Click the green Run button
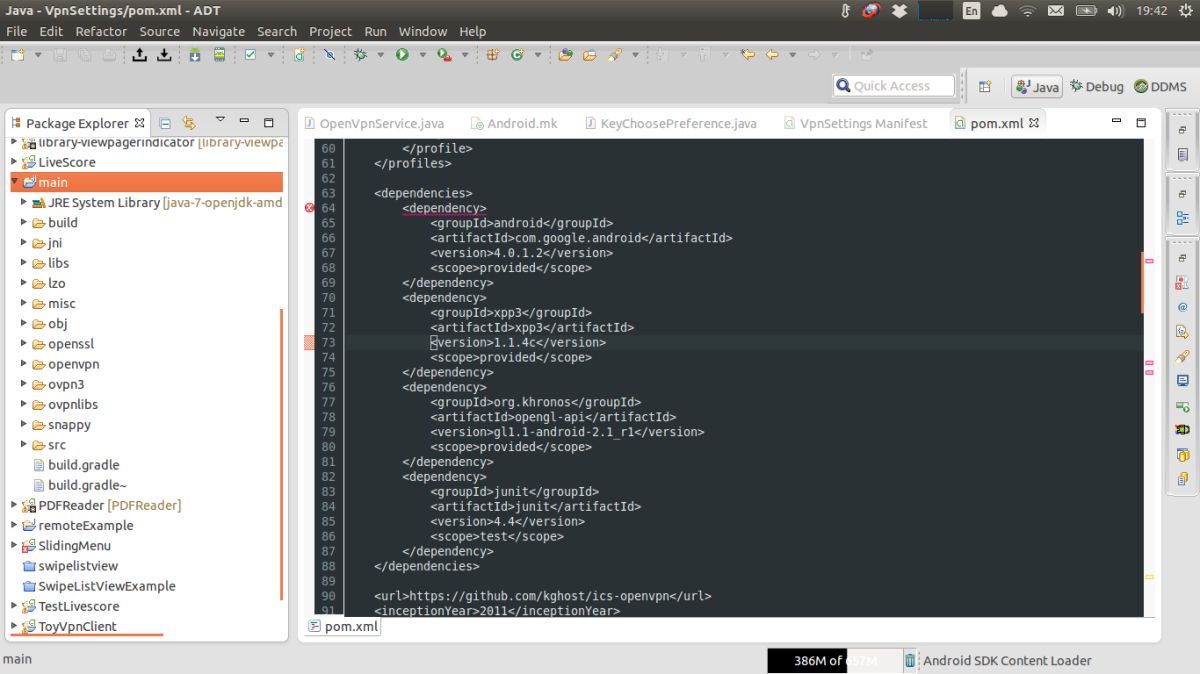Viewport: 1200px width, 674px height. 402,55
